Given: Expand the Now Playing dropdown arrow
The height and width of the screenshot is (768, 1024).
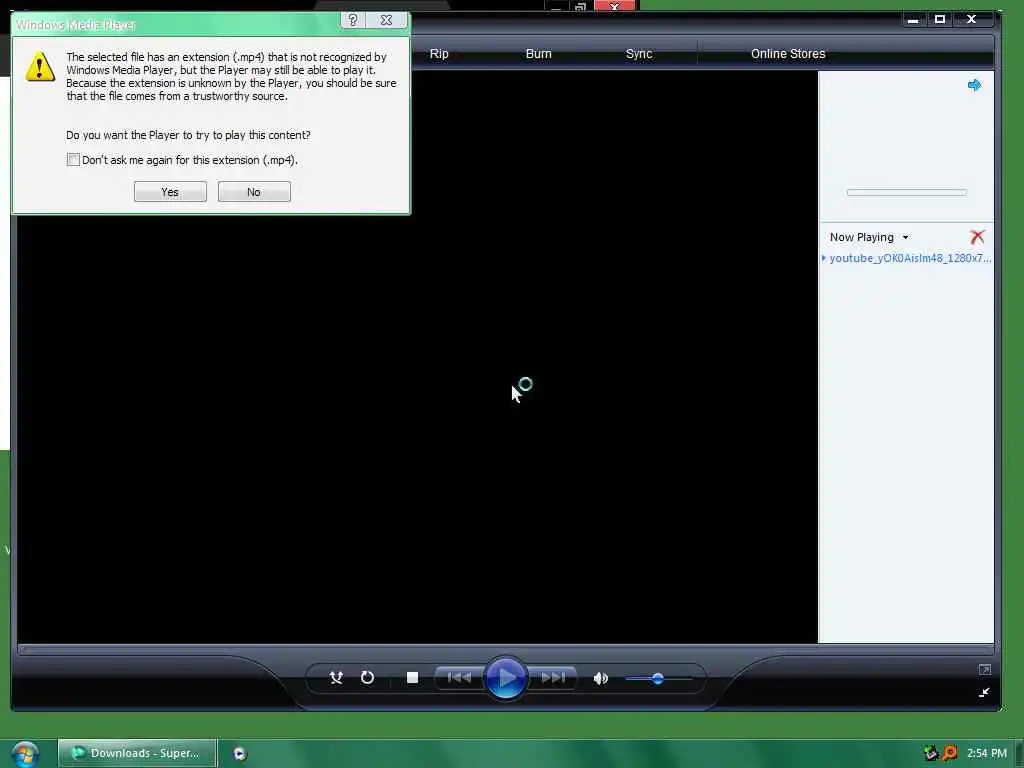Looking at the screenshot, I should 905,237.
